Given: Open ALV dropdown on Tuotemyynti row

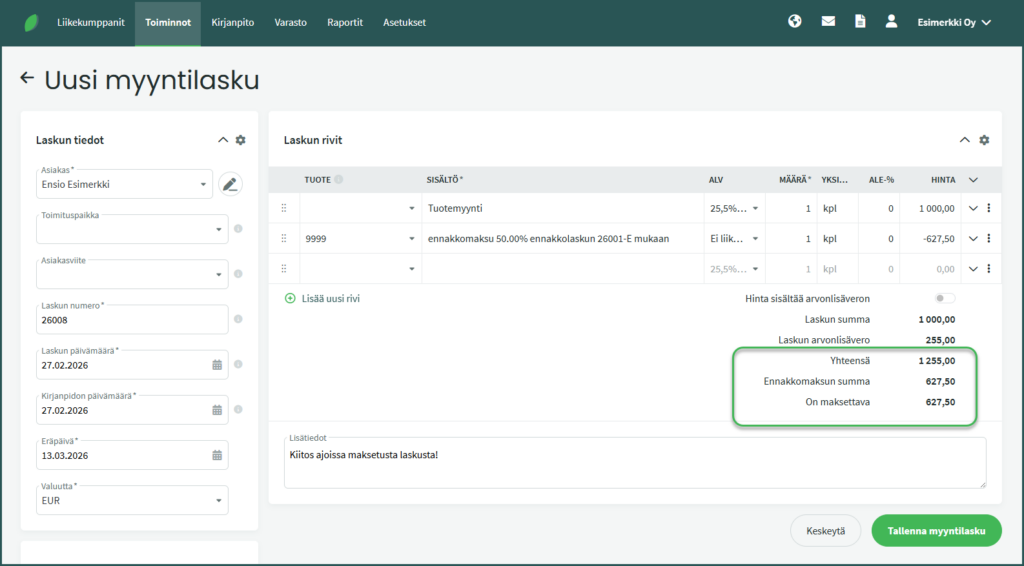Looking at the screenshot, I should point(734,208).
